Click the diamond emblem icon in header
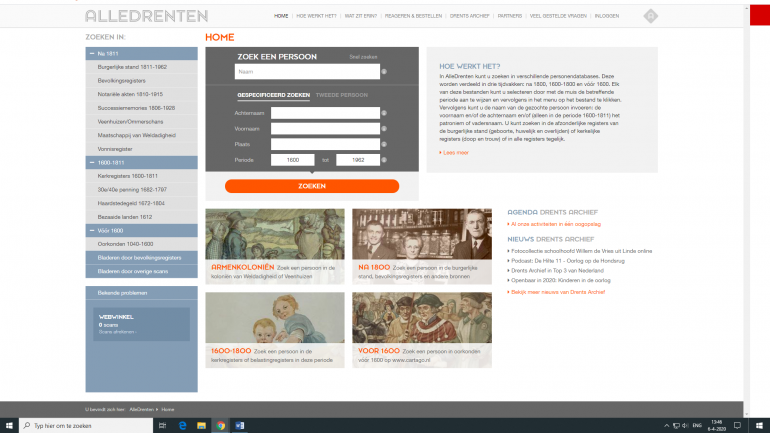770x433 pixels. 651,16
